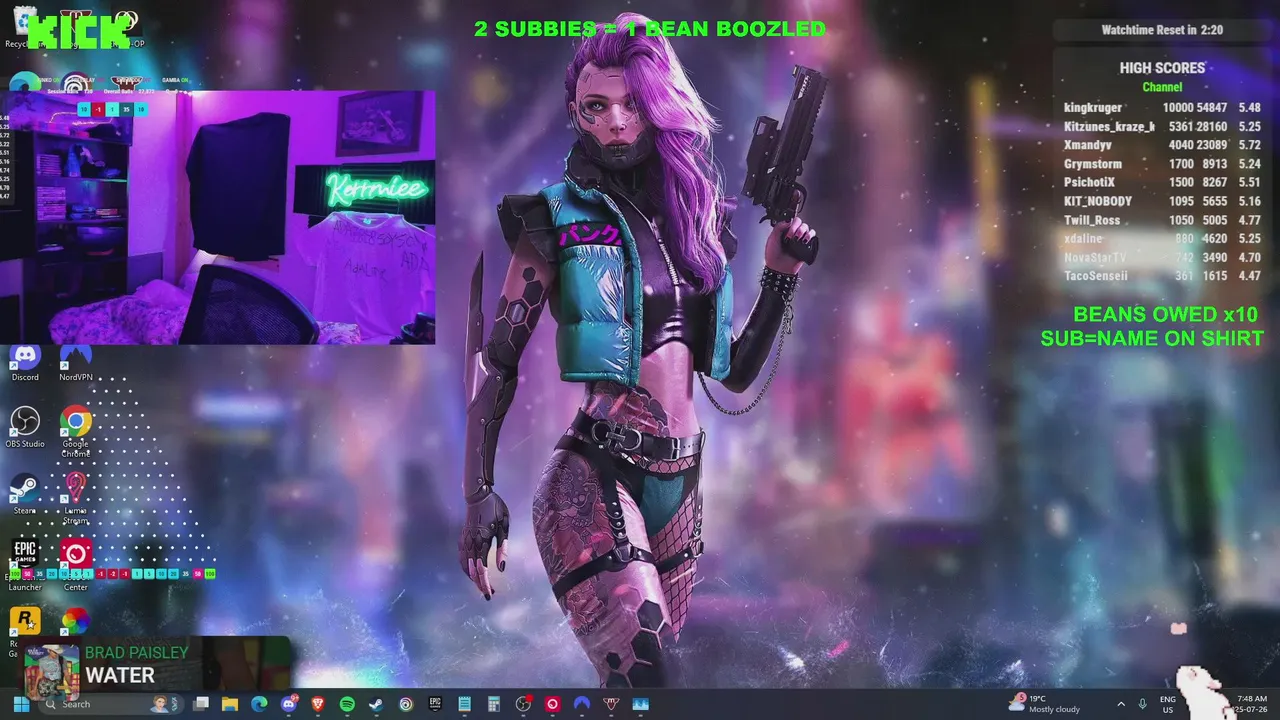The width and height of the screenshot is (1280, 720).
Task: Click the microphone tray icon
Action: pyautogui.click(x=1142, y=704)
